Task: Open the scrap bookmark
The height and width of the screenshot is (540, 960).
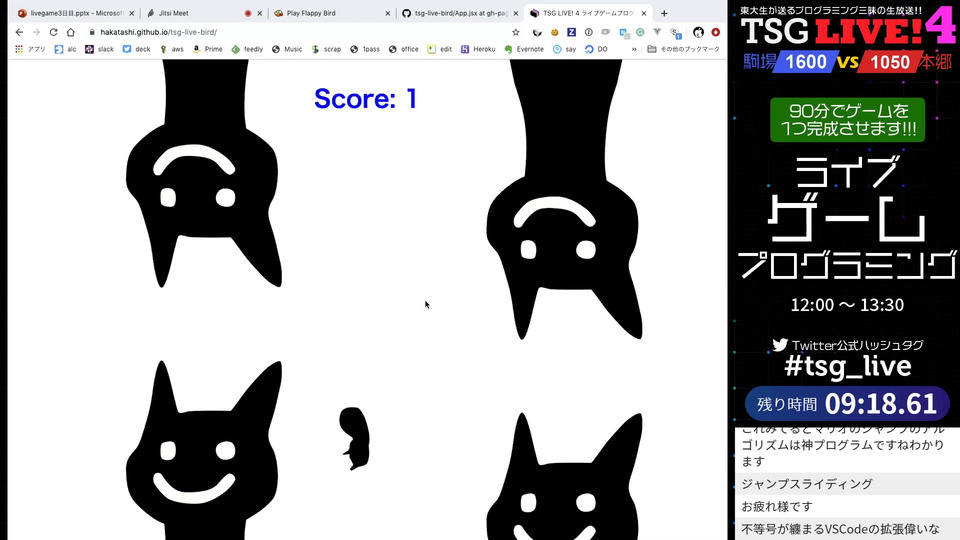Action: click(x=326, y=49)
